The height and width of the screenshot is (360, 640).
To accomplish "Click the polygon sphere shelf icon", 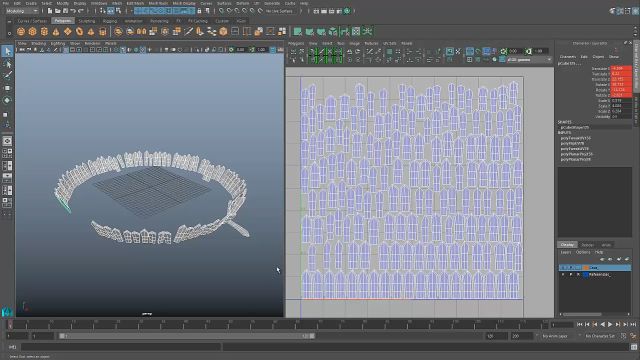I will coord(21,31).
